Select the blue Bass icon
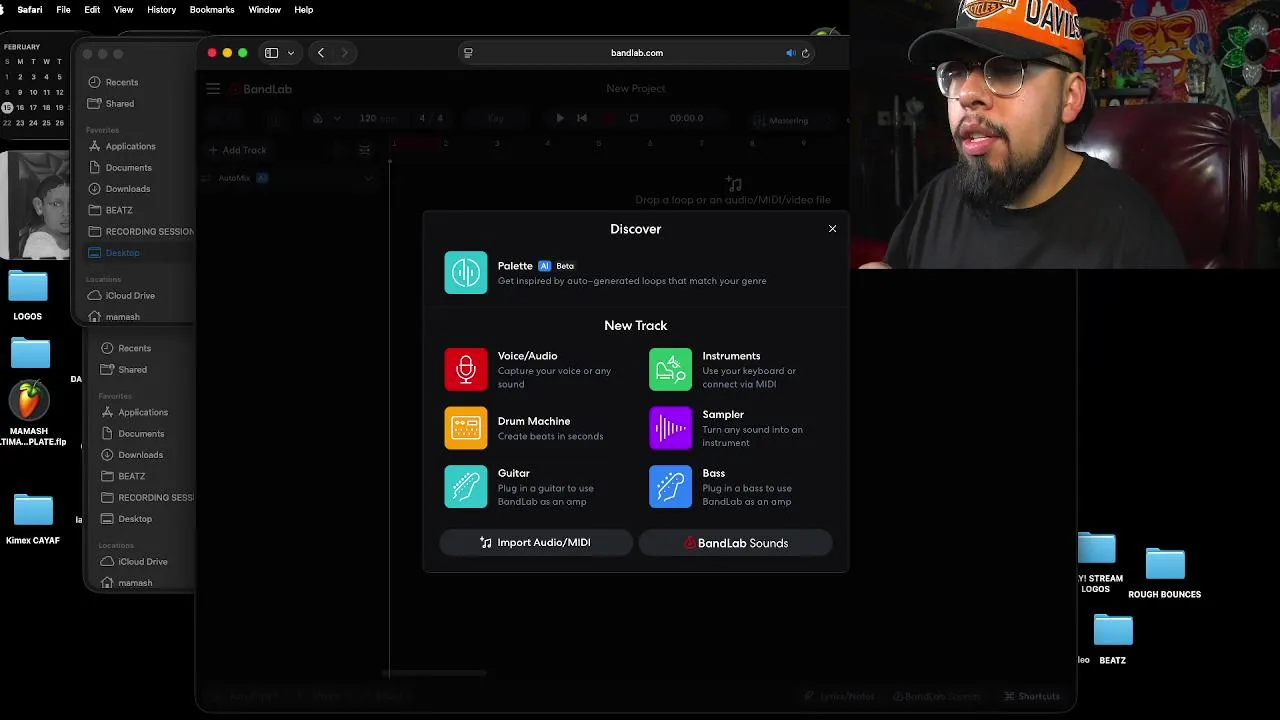This screenshot has width=1280, height=720. (670, 486)
